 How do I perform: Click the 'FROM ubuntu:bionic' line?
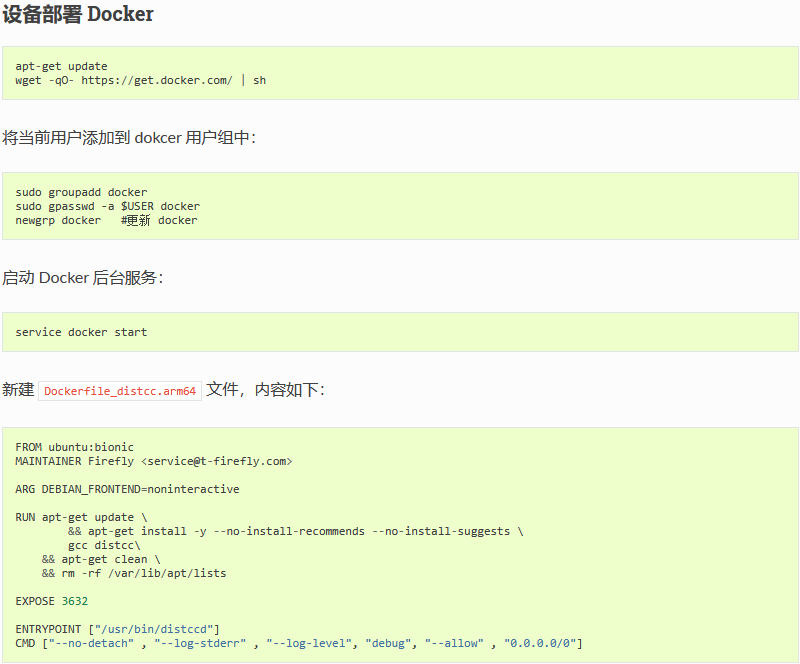(74, 447)
